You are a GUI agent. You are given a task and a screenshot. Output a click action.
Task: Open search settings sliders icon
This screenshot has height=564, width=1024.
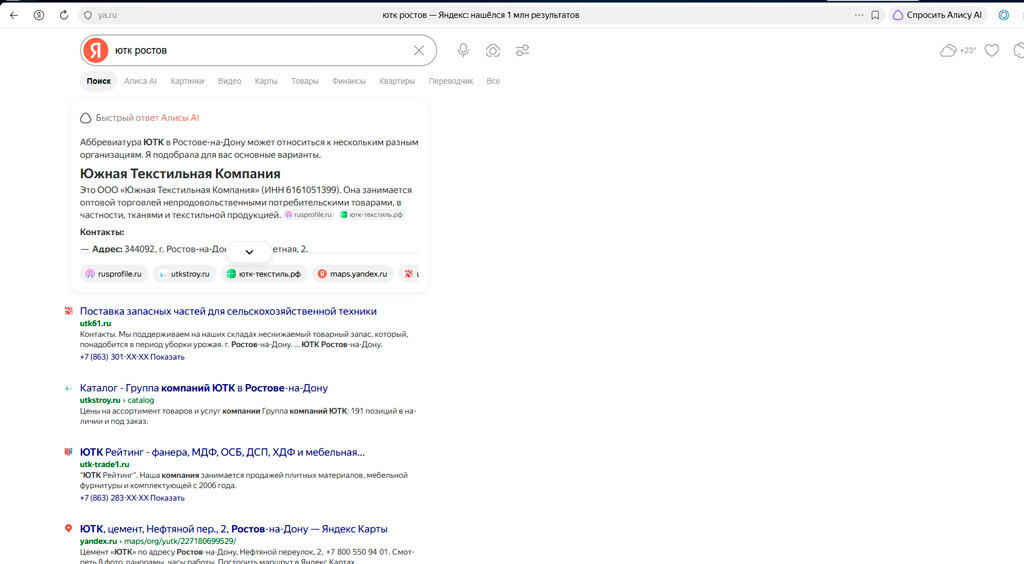point(522,50)
